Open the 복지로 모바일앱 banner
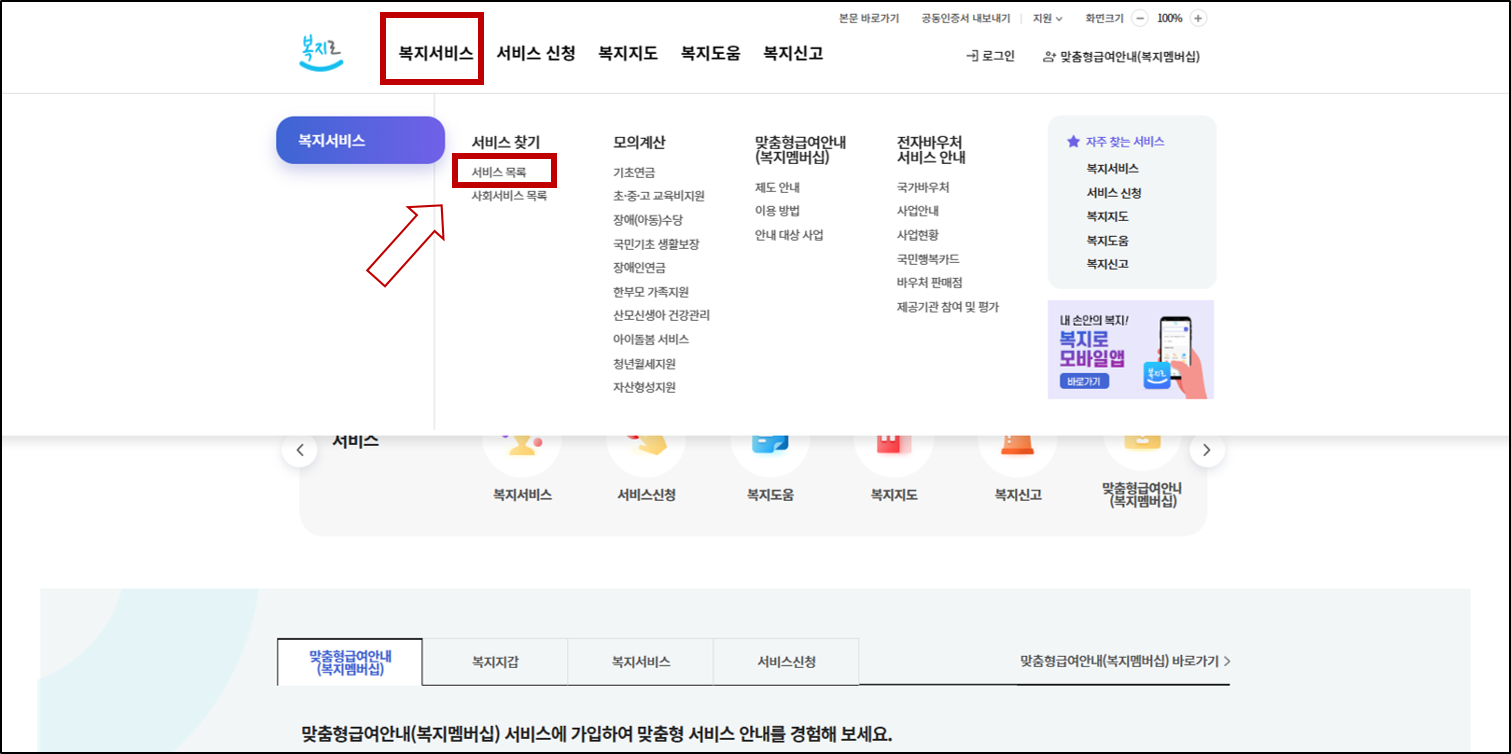Viewport: 1511px width, 754px height. [1131, 350]
